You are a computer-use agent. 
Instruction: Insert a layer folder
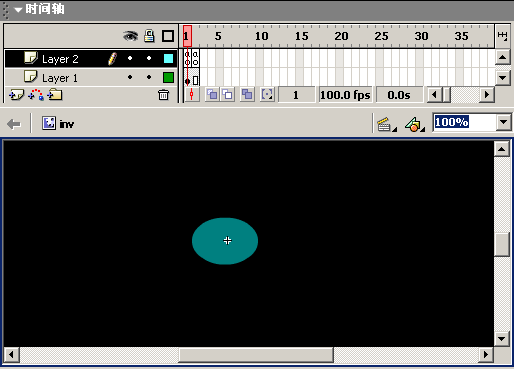click(x=55, y=95)
